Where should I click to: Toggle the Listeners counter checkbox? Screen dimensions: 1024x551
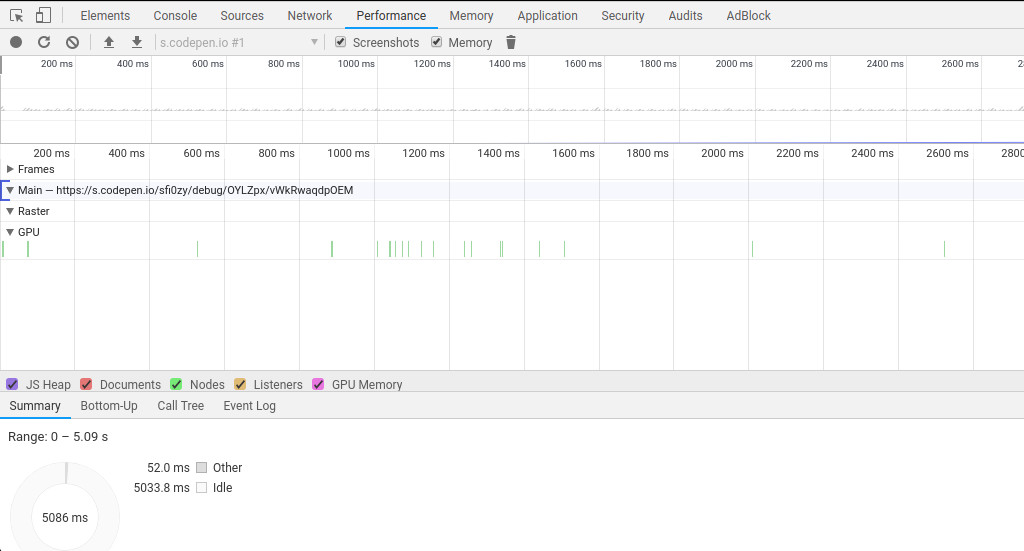click(240, 384)
